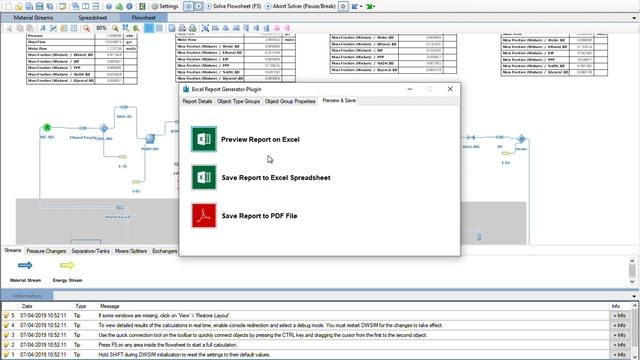Switch to the Material Streams tab
Screen dimensions: 640x360
33,18
